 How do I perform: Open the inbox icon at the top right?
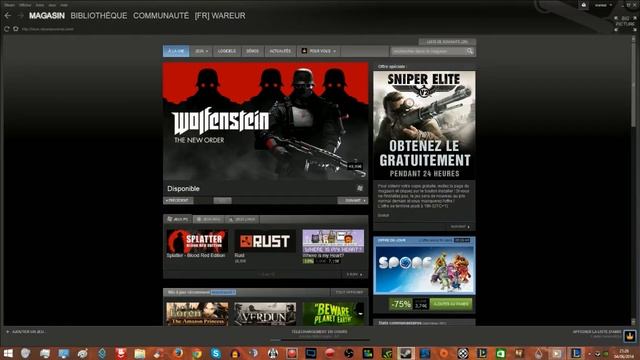(x=584, y=5)
